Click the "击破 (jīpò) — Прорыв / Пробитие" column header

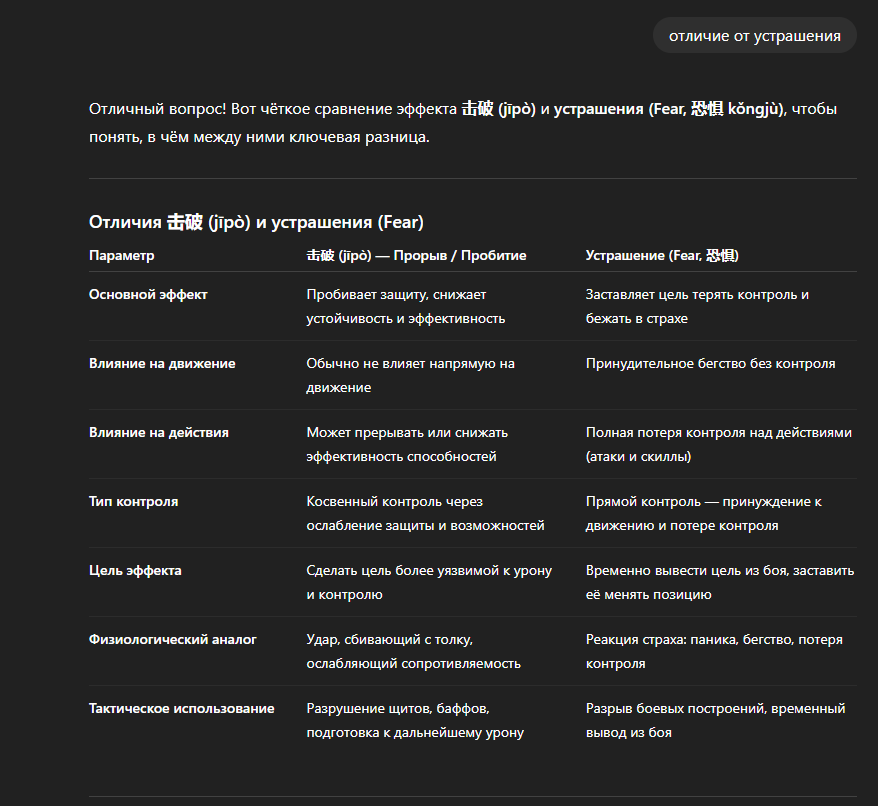pos(416,256)
